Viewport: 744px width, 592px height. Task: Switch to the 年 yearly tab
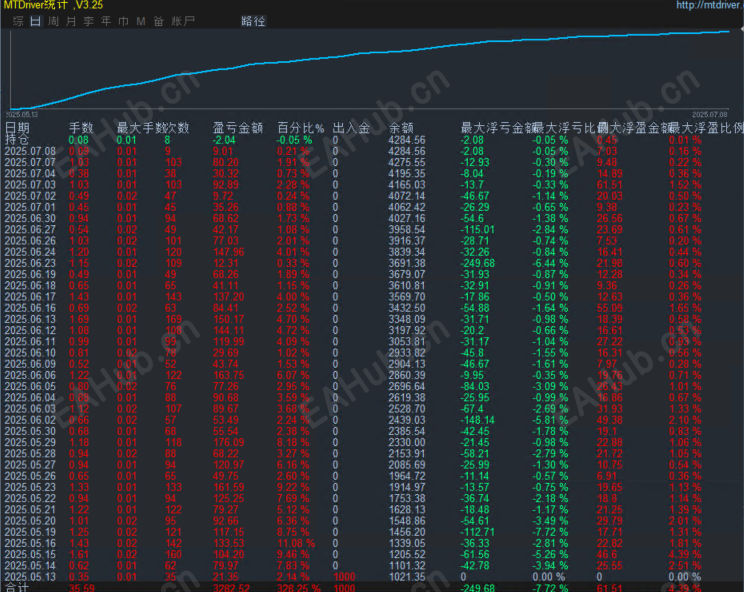tap(106, 21)
